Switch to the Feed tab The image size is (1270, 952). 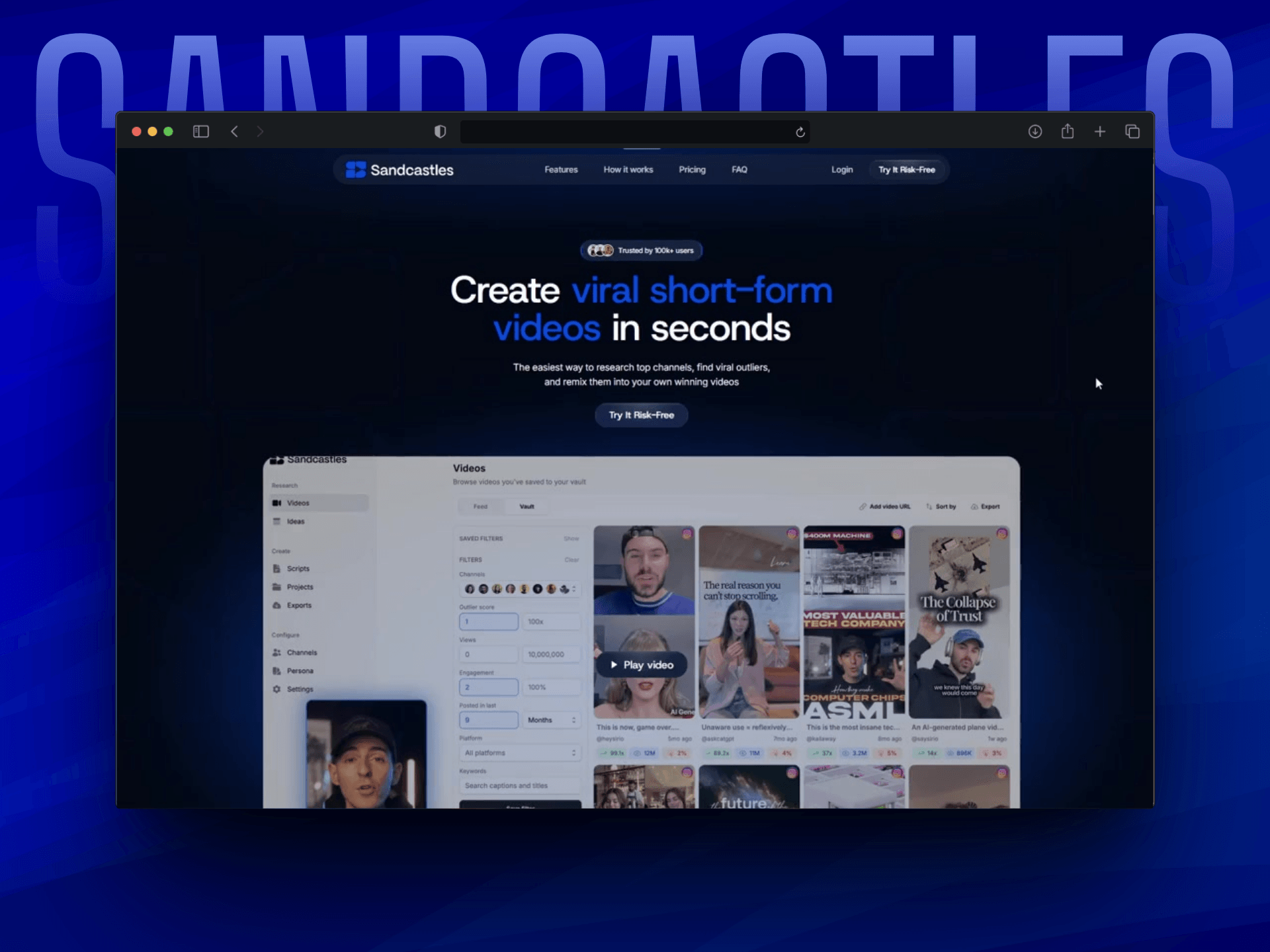coord(480,507)
